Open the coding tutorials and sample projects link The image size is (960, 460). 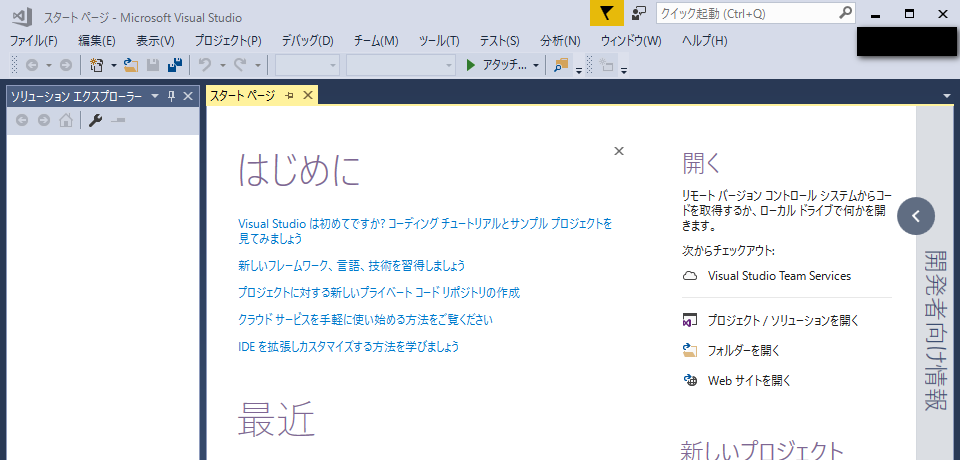[425, 230]
